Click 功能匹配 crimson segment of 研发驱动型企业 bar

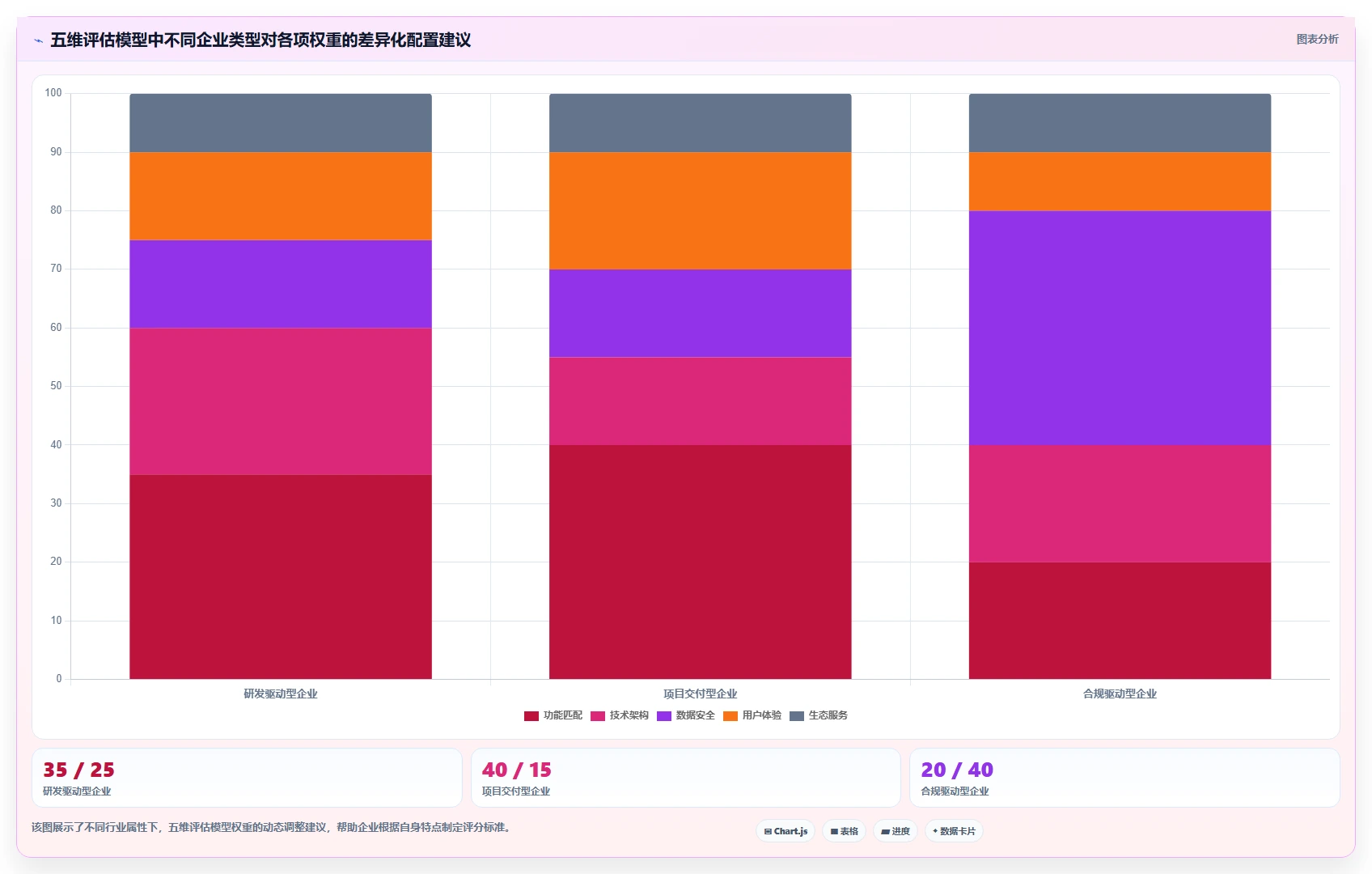tap(281, 576)
